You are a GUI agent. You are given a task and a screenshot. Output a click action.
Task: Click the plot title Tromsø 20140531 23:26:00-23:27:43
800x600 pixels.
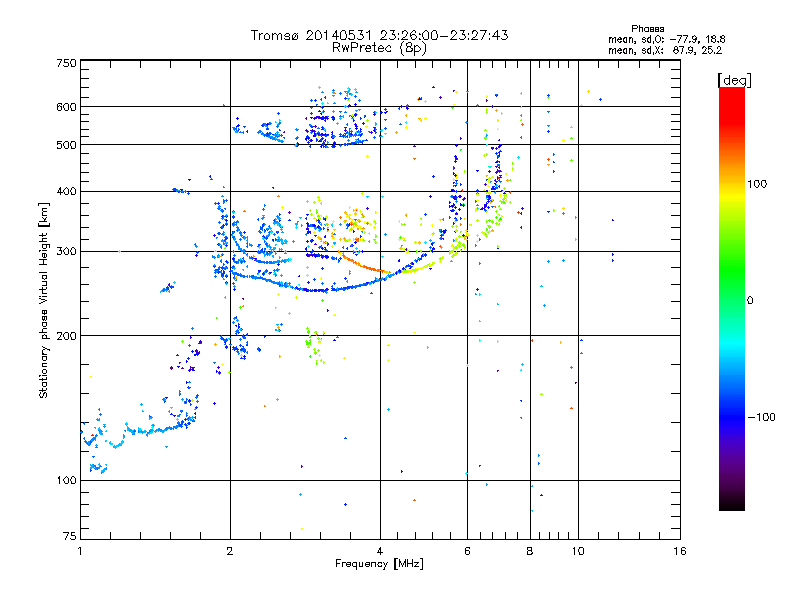pyautogui.click(x=379, y=35)
